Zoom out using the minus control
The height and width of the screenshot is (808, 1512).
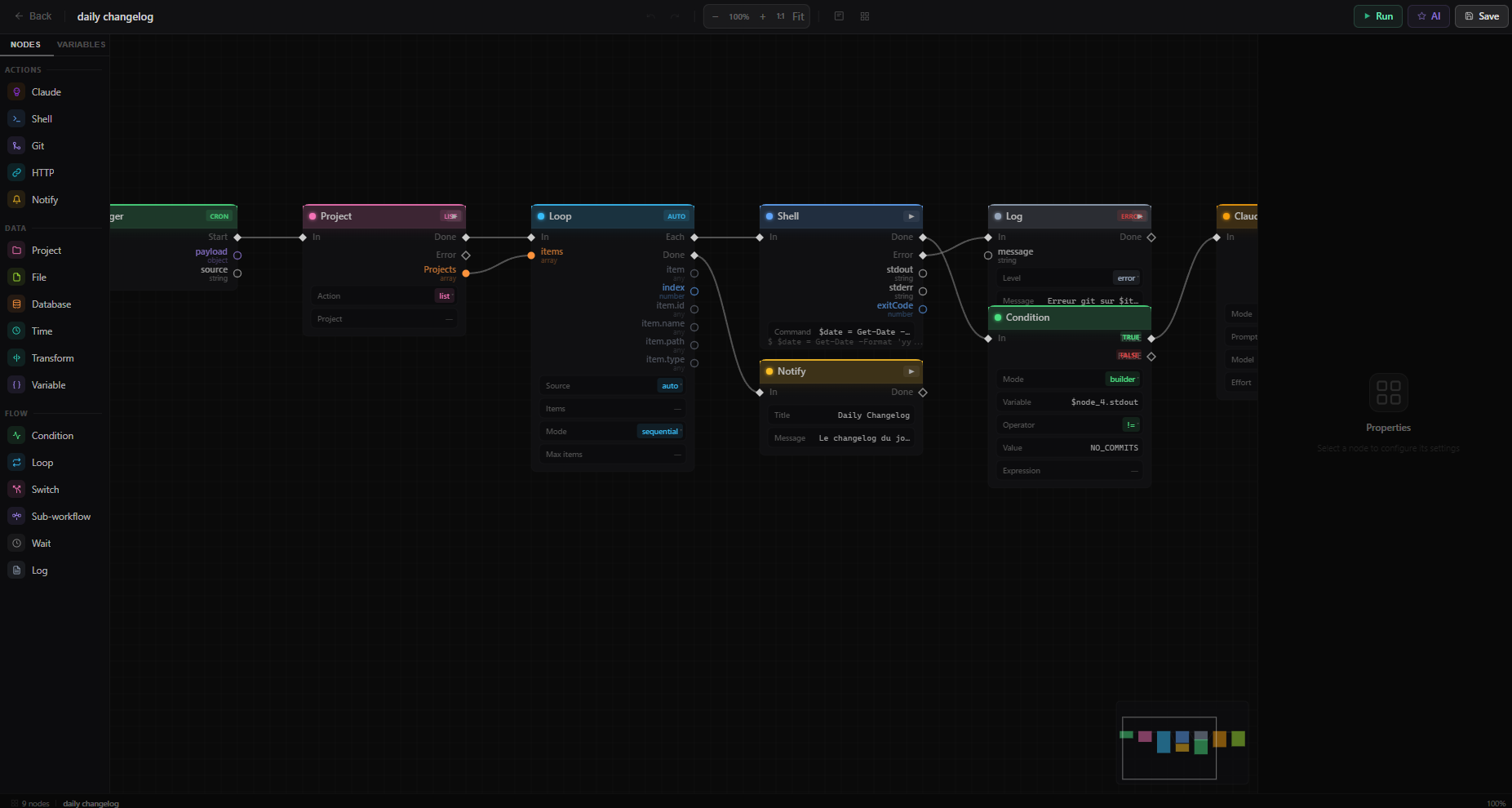click(x=715, y=16)
